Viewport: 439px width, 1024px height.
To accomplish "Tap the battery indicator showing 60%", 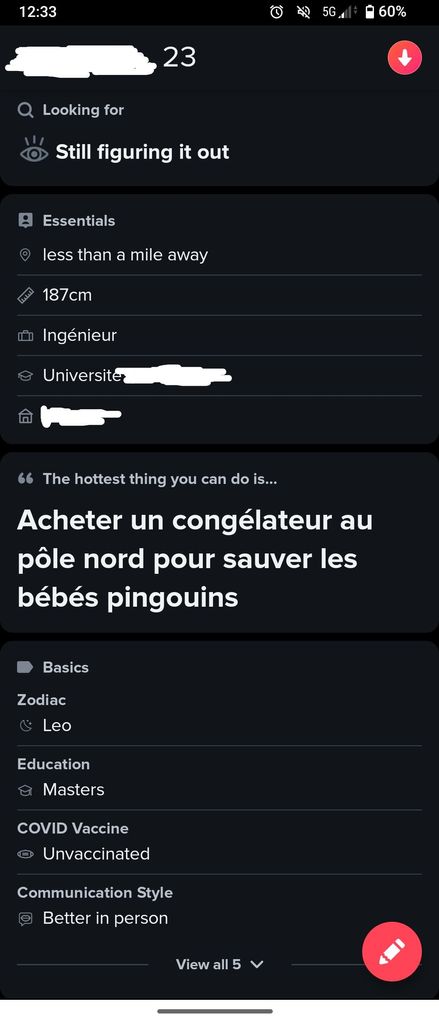I will (x=385, y=12).
